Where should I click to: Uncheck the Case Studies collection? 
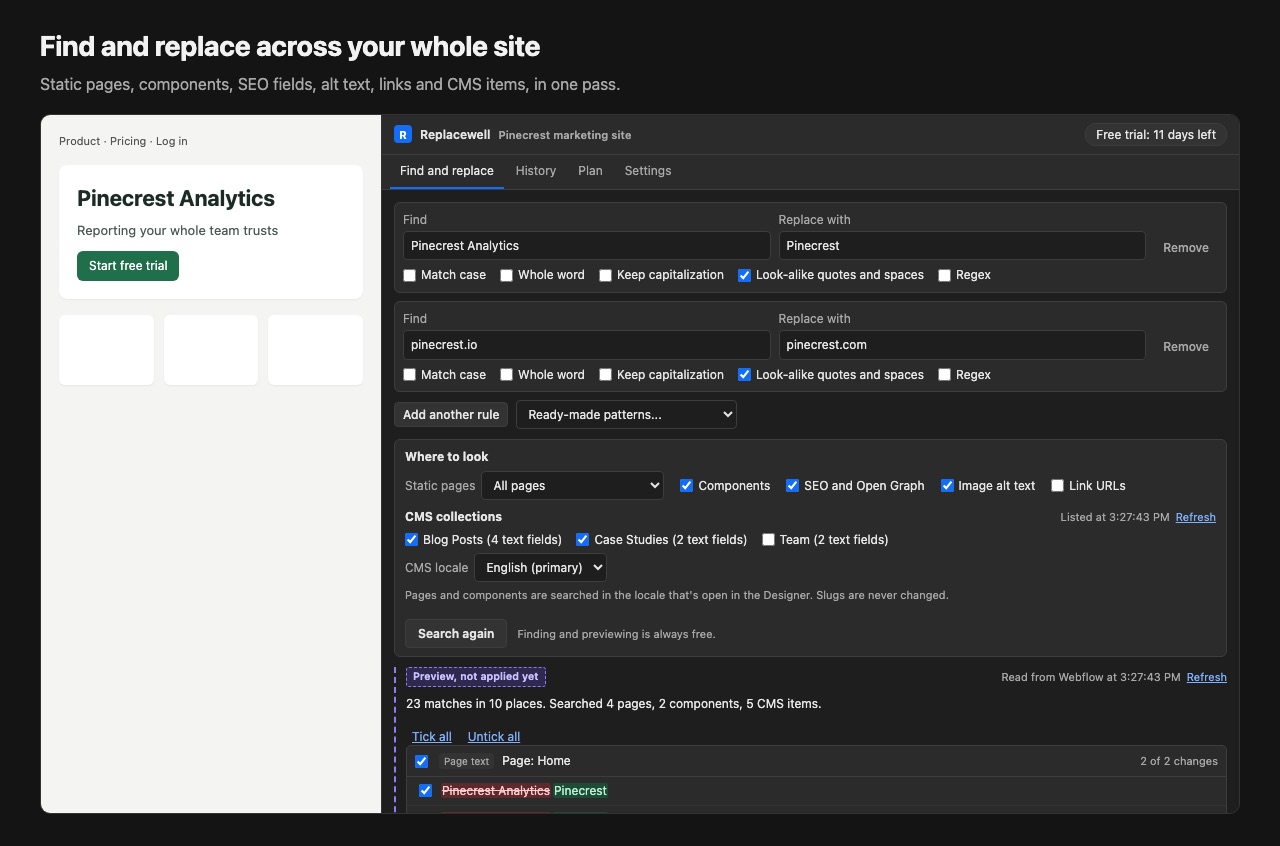pyautogui.click(x=582, y=540)
